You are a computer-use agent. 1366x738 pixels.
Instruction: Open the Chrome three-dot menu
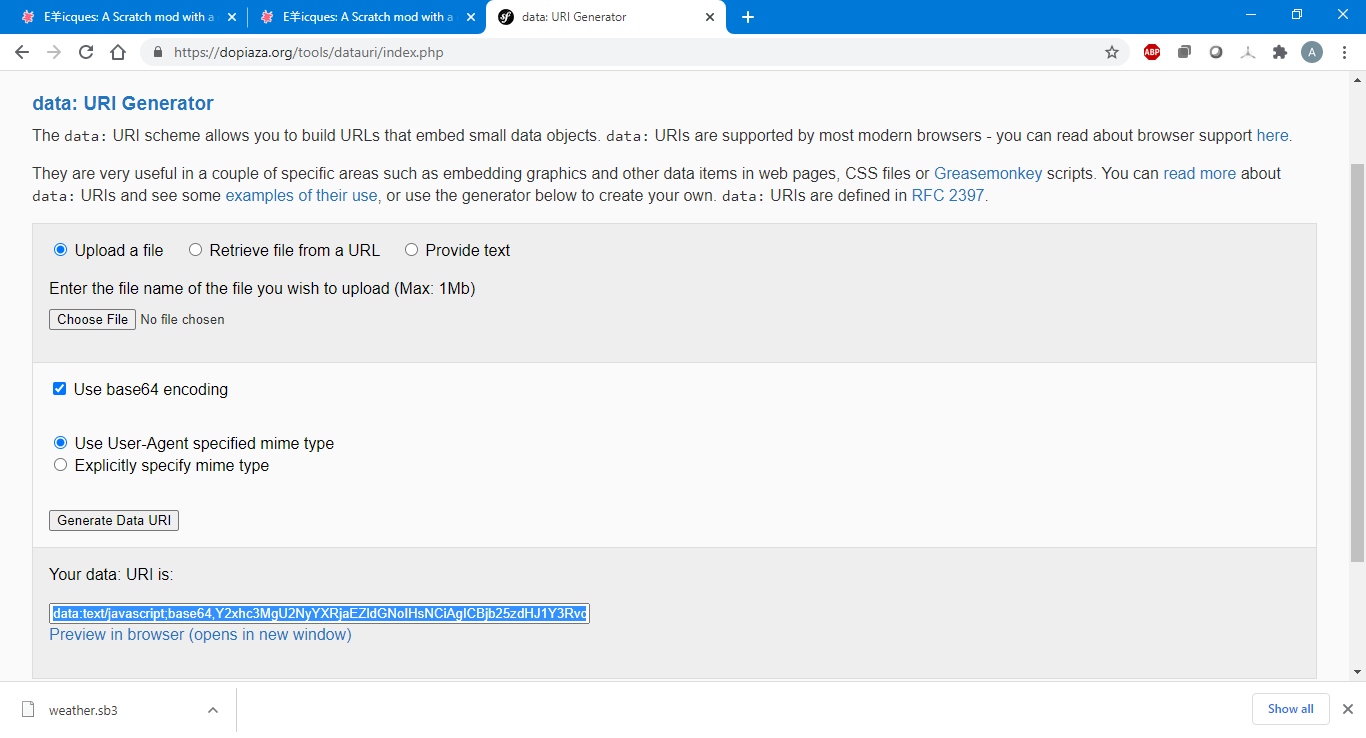click(1344, 53)
